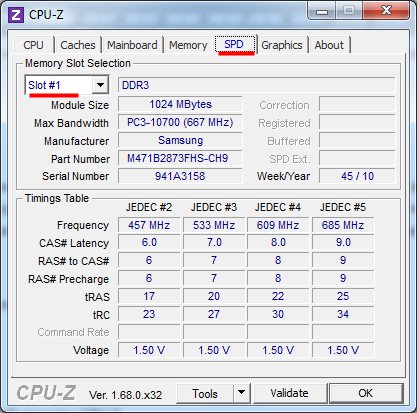
Task: Click the Tools button
Action: (205, 393)
